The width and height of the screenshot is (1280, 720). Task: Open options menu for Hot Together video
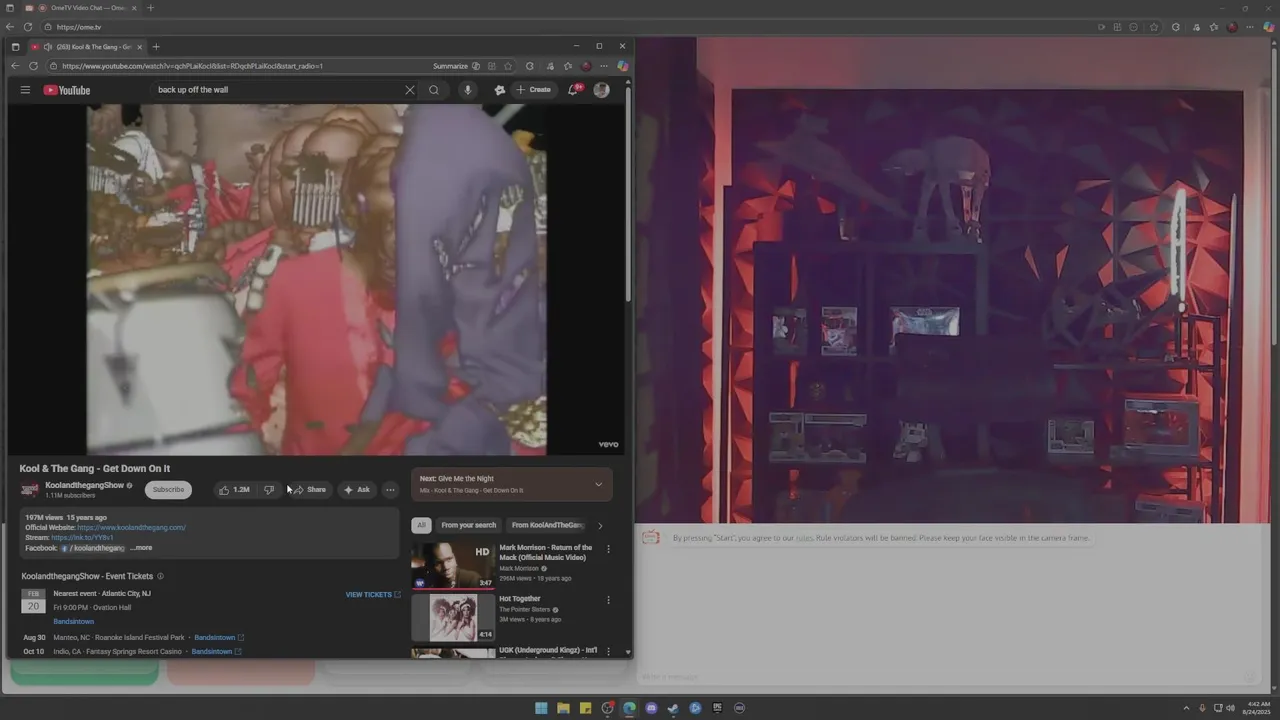tap(608, 600)
